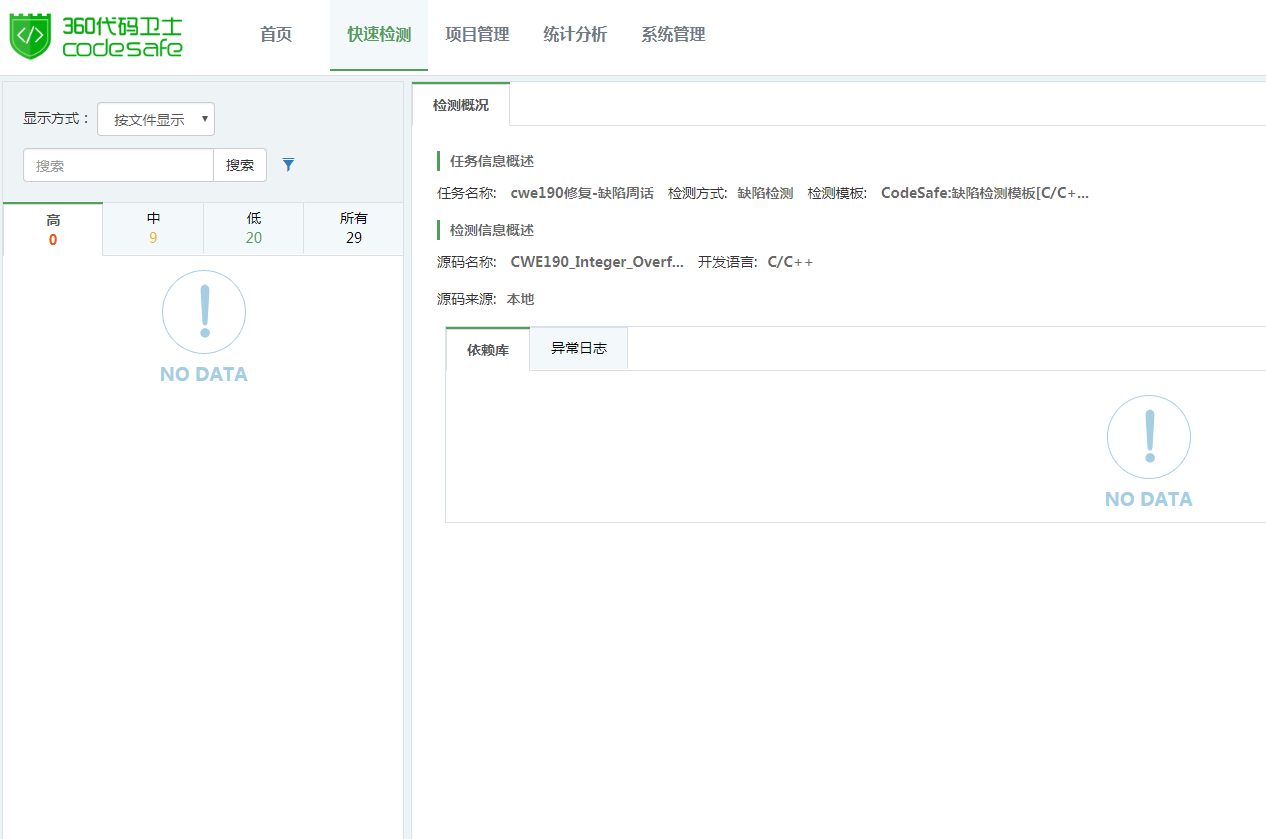
Task: Go to 项目管理 in top navigation
Action: [477, 35]
